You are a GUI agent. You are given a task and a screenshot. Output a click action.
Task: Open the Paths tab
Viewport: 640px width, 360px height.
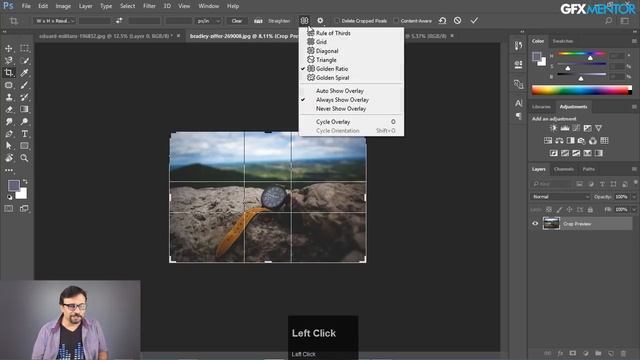pos(588,169)
